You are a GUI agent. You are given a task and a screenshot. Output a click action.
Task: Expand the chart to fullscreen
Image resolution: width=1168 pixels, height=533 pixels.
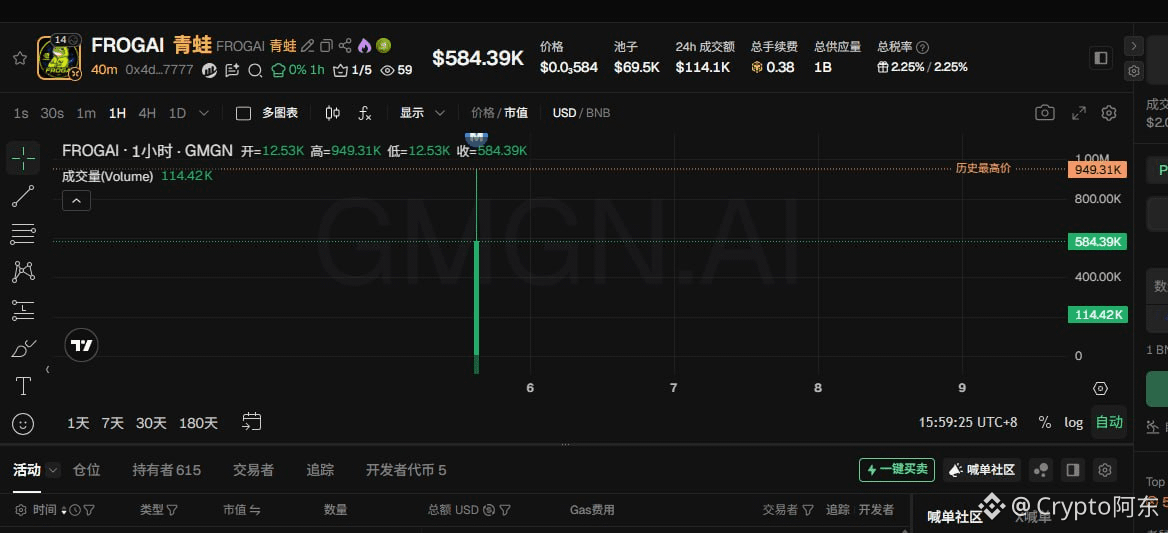tap(1078, 112)
